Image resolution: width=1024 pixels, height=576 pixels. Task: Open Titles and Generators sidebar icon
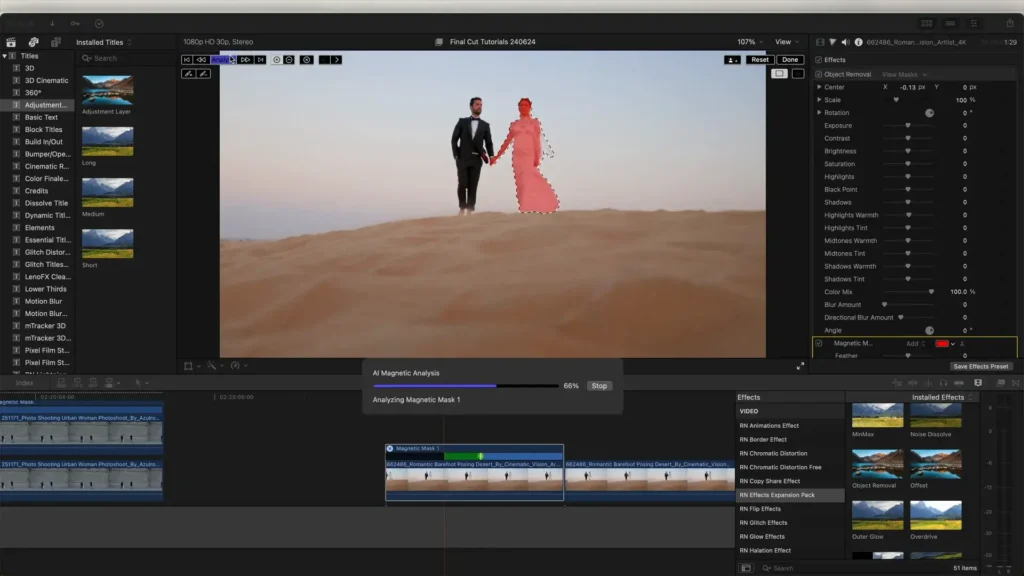56,42
